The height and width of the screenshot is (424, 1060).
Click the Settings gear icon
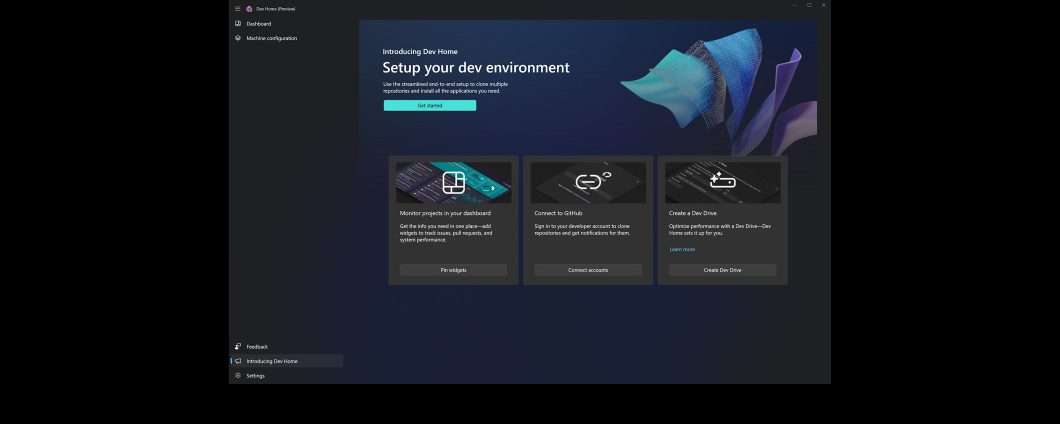[238, 375]
